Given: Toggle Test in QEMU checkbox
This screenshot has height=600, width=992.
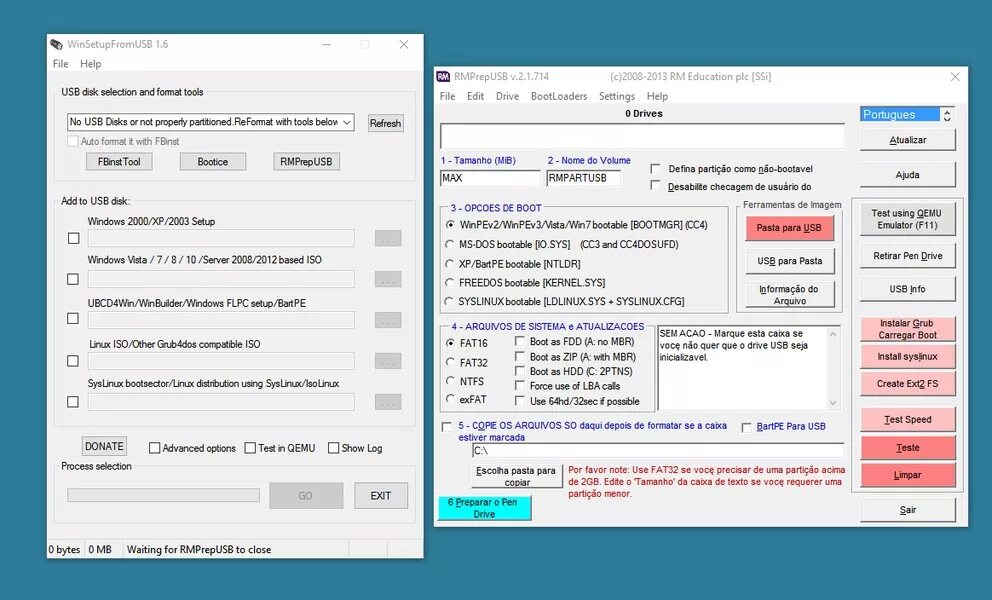Looking at the screenshot, I should tap(250, 448).
